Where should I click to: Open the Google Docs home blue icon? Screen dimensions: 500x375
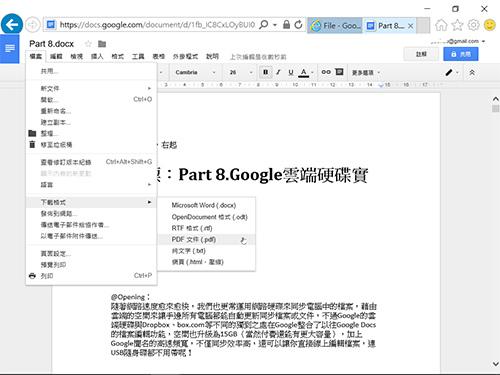click(x=10, y=49)
